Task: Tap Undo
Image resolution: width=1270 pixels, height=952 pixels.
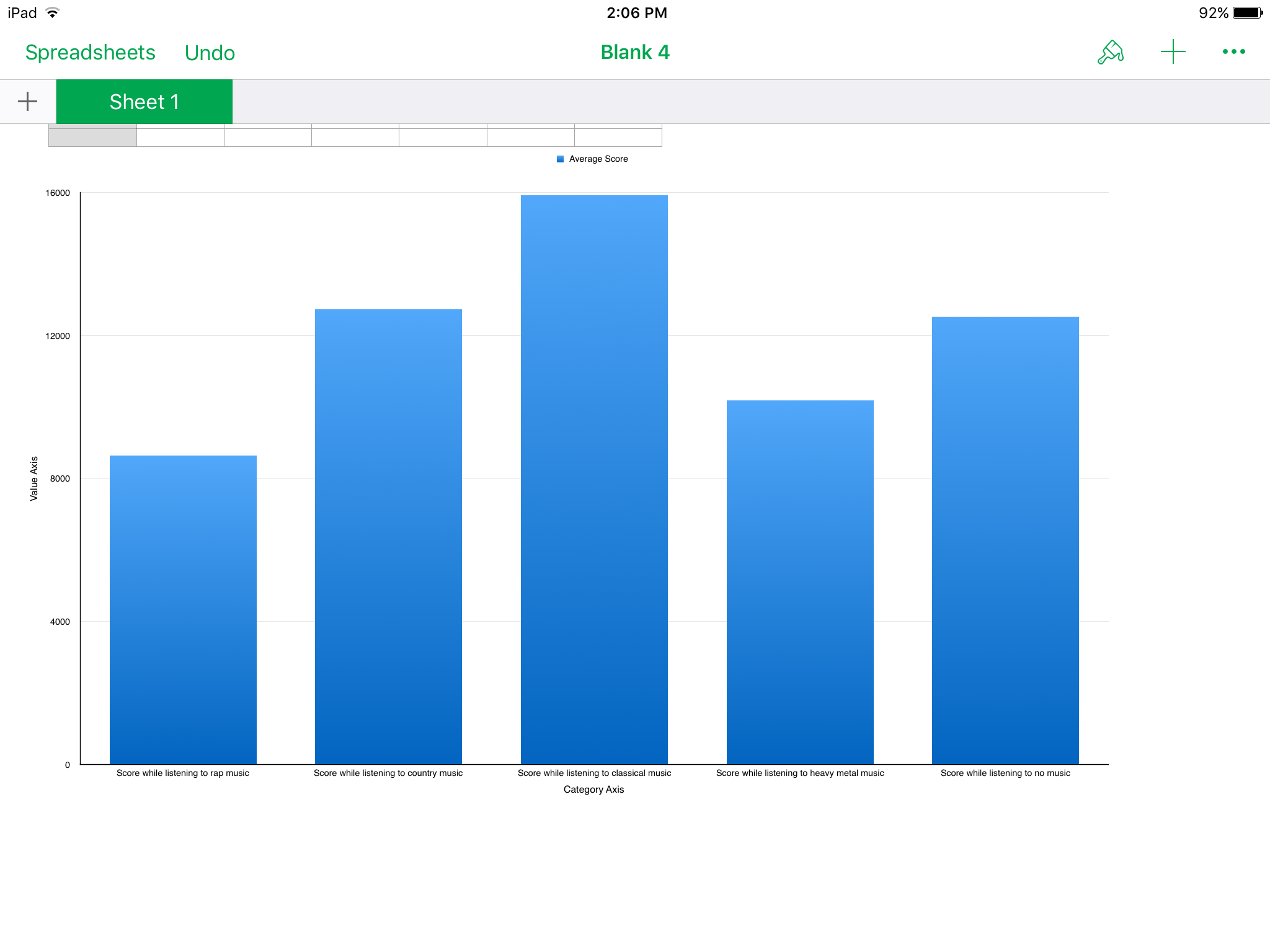Action: (x=210, y=53)
